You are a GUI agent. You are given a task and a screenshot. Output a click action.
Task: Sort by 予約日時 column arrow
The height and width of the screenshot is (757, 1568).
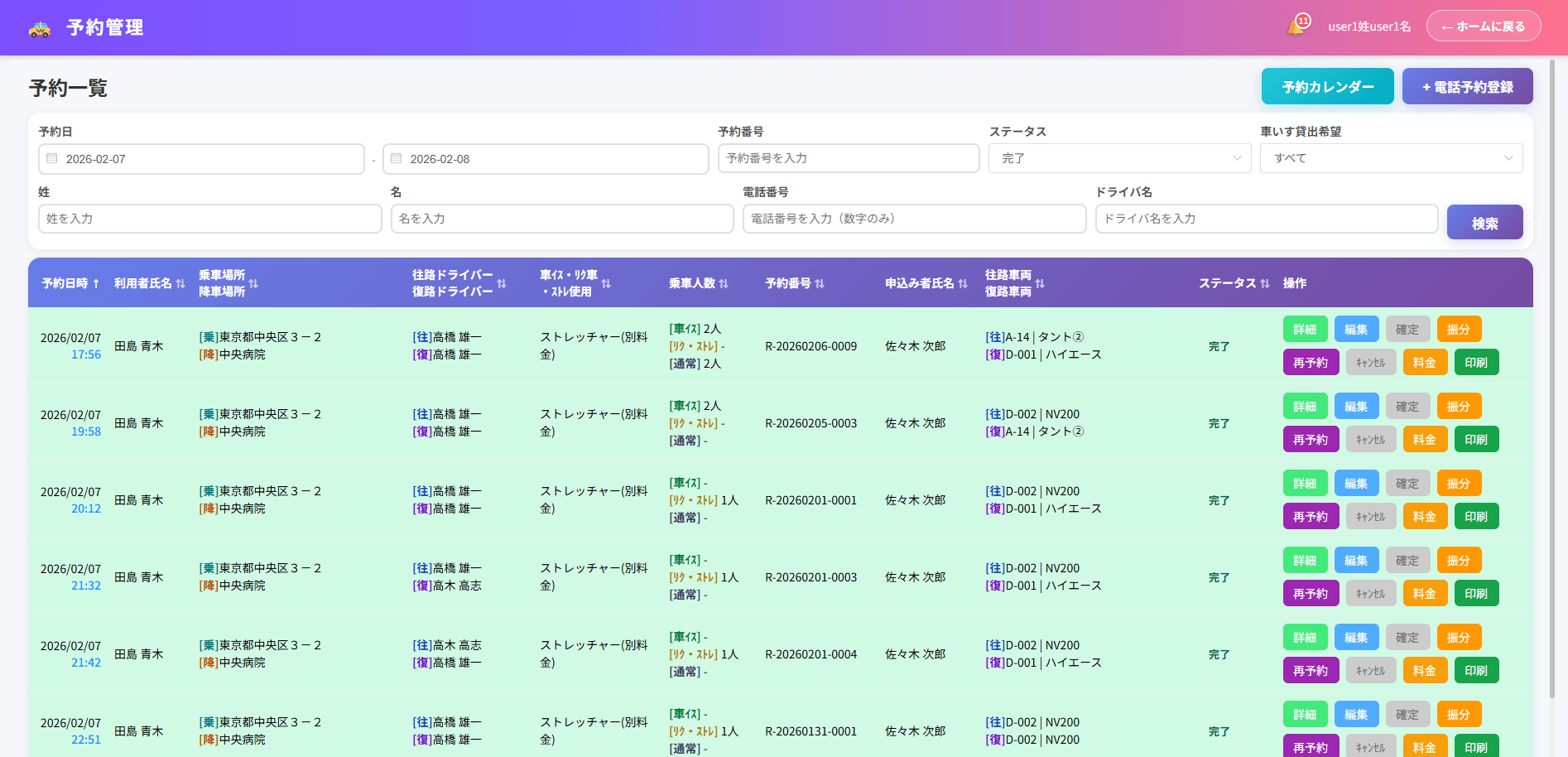[96, 283]
